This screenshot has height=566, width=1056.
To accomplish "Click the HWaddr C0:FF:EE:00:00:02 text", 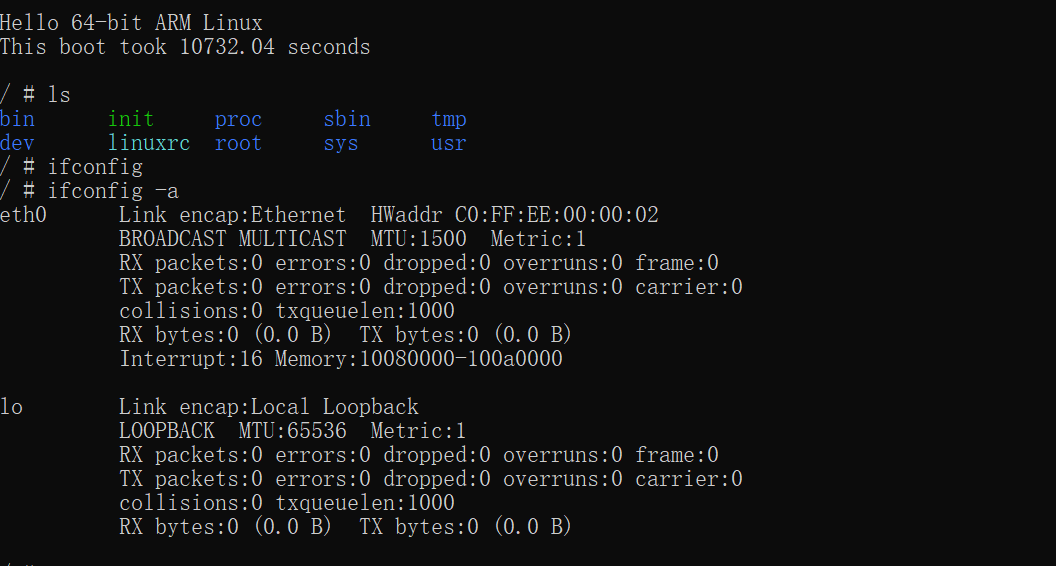I will [515, 215].
